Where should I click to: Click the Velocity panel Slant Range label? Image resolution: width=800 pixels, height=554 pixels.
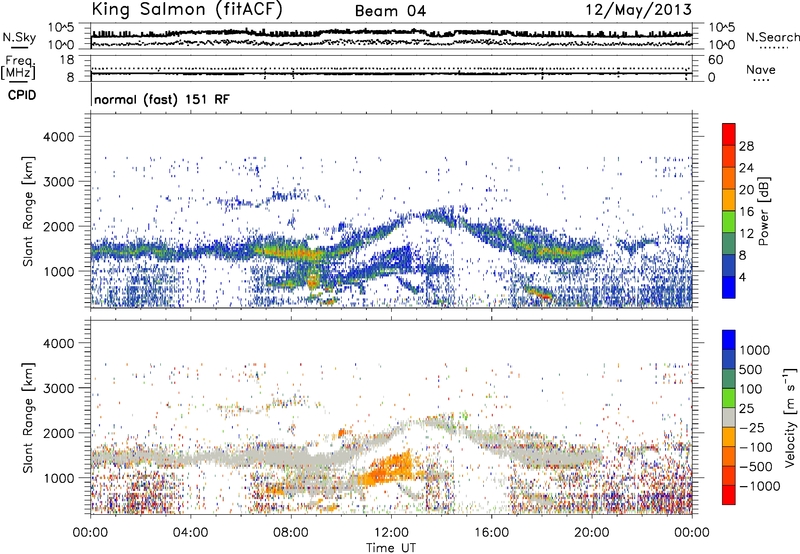pyautogui.click(x=28, y=417)
